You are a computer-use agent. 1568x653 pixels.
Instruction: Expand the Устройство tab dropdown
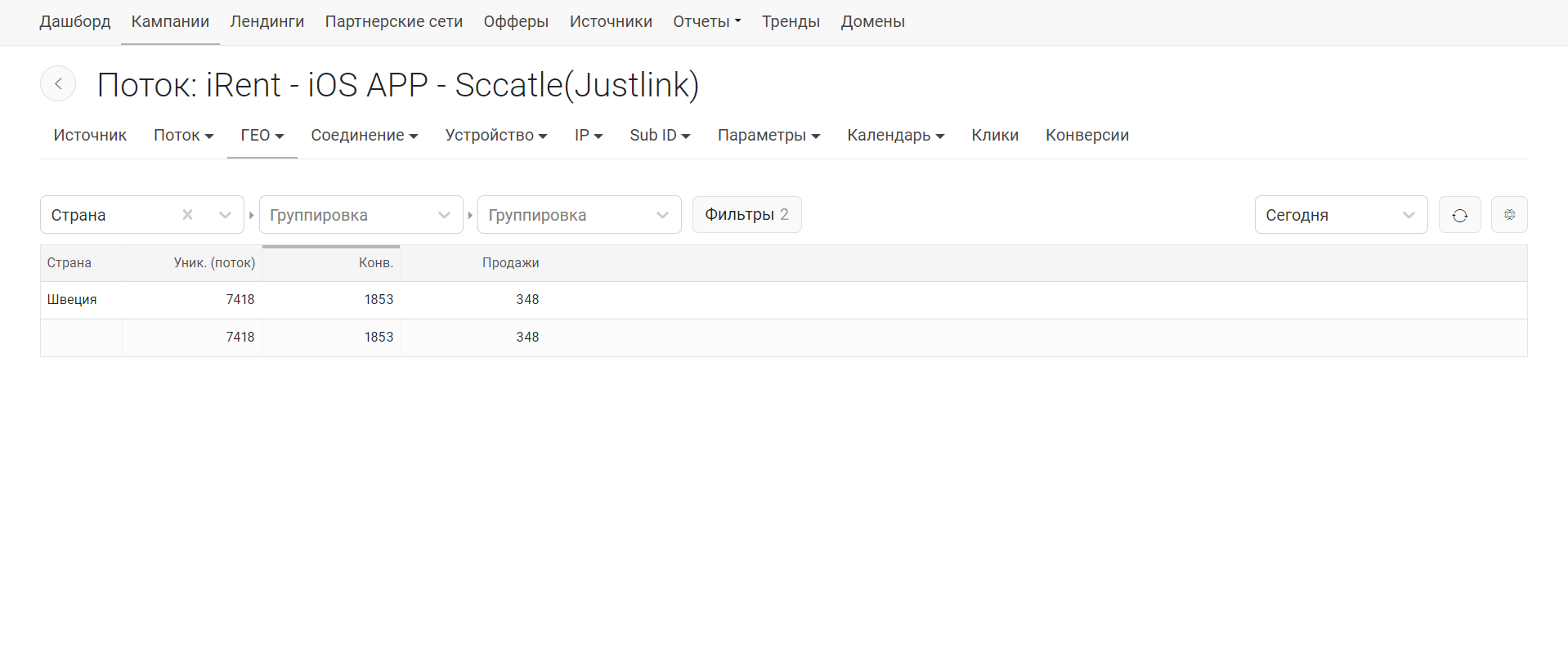[495, 135]
